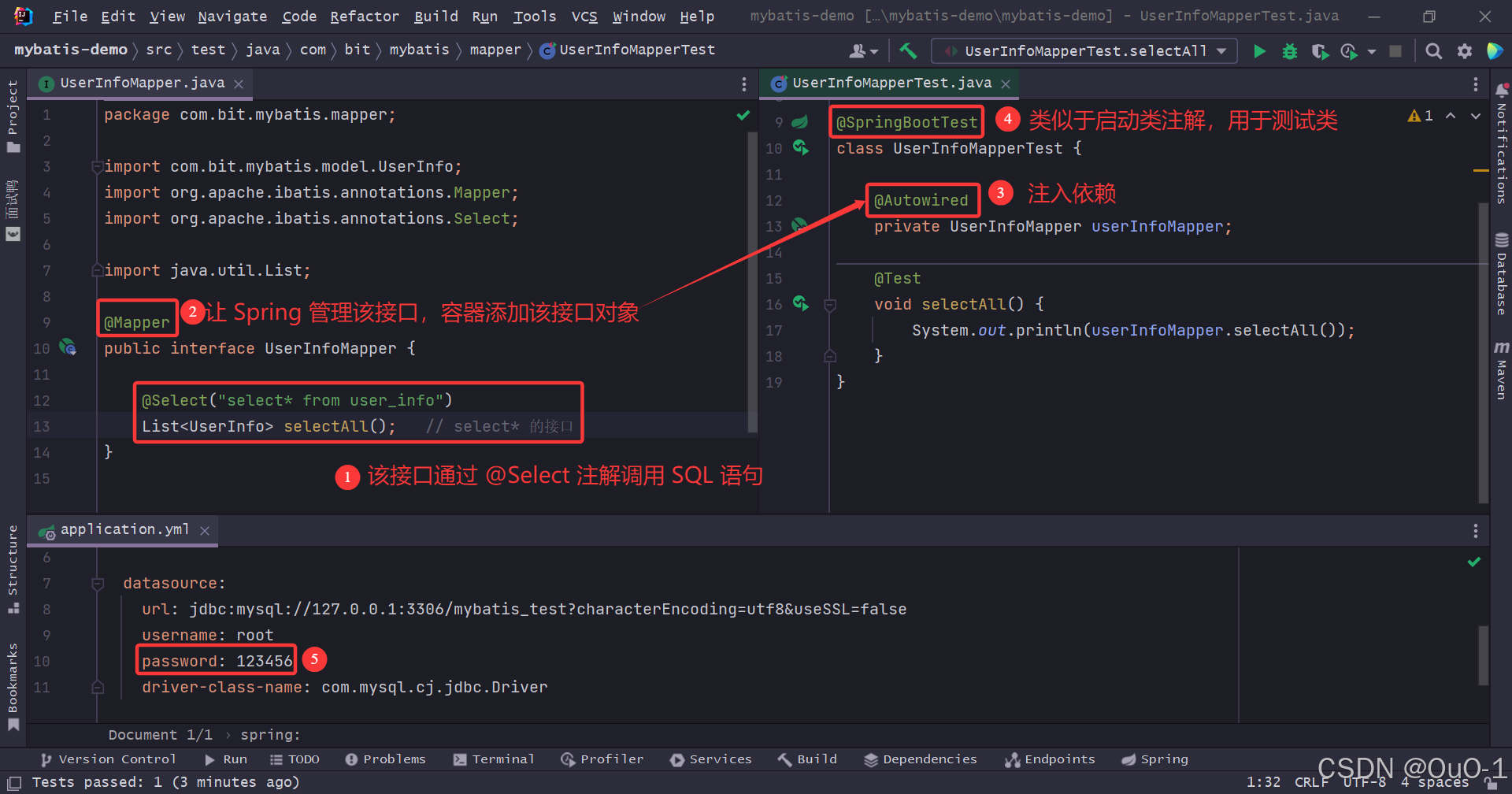This screenshot has width=1512, height=794.
Task: Open the Tools menu
Action: click(535, 16)
